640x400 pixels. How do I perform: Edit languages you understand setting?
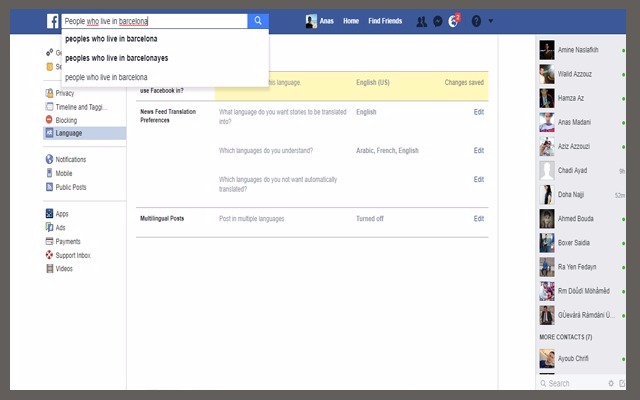(x=478, y=150)
